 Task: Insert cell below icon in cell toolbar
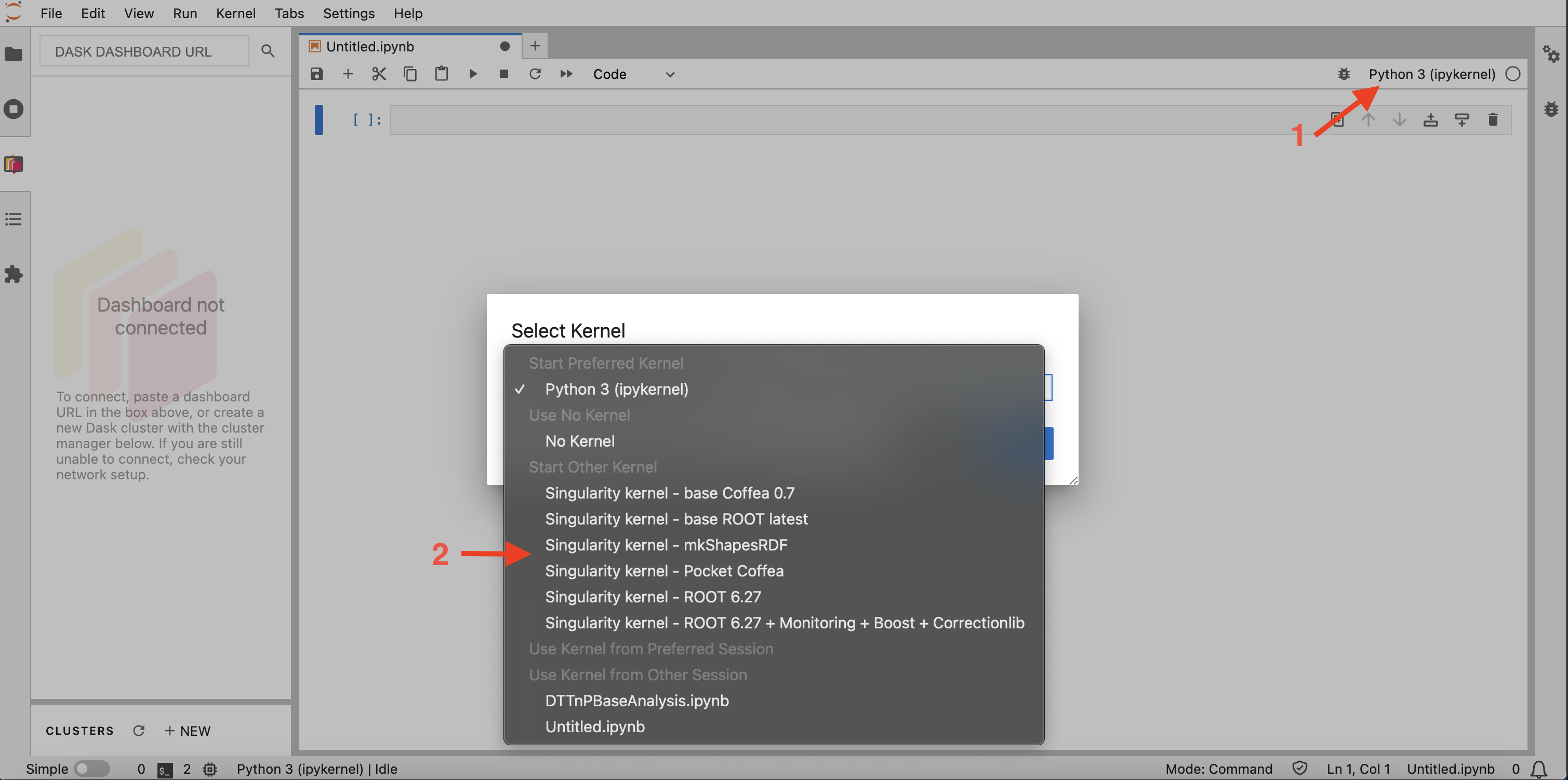[1461, 120]
